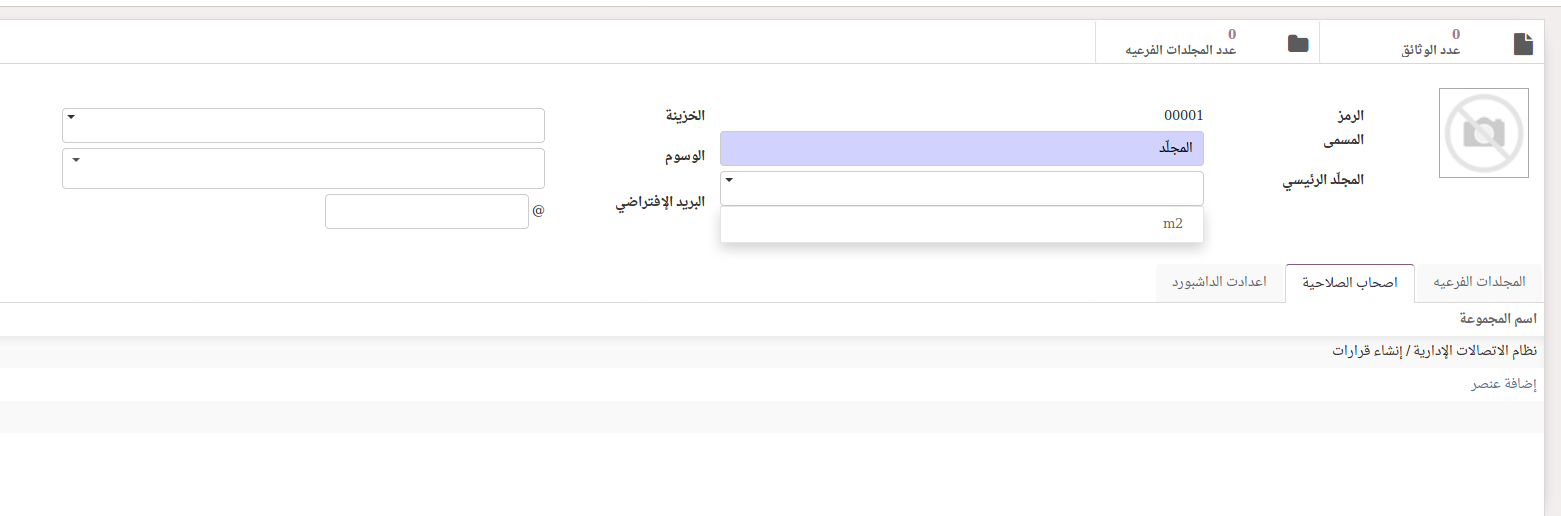The width and height of the screenshot is (1561, 516).
Task: Select the نظام الاتصالات الإدارية / إنشاء قرارات row
Action: [1433, 351]
